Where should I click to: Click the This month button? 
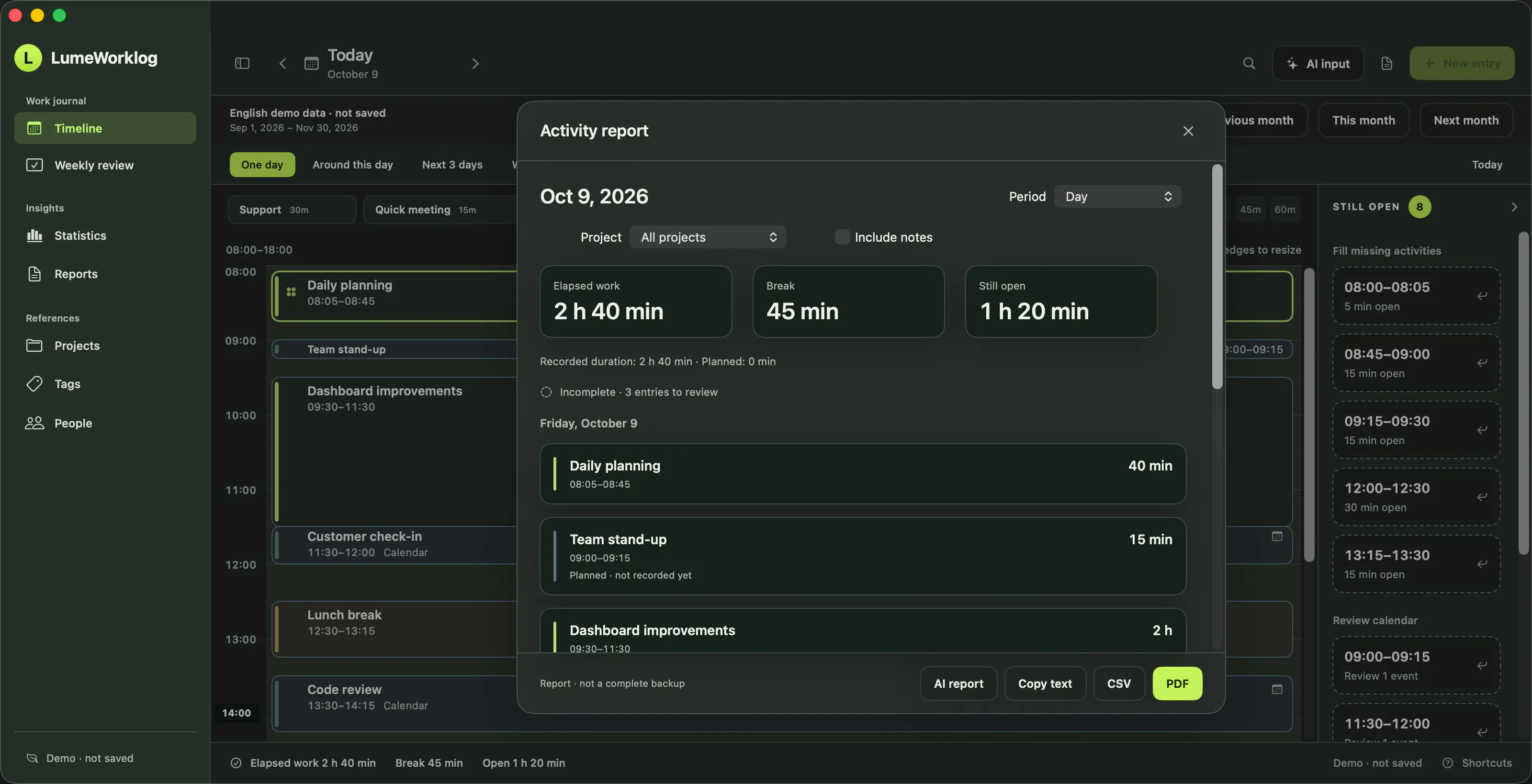coord(1363,120)
